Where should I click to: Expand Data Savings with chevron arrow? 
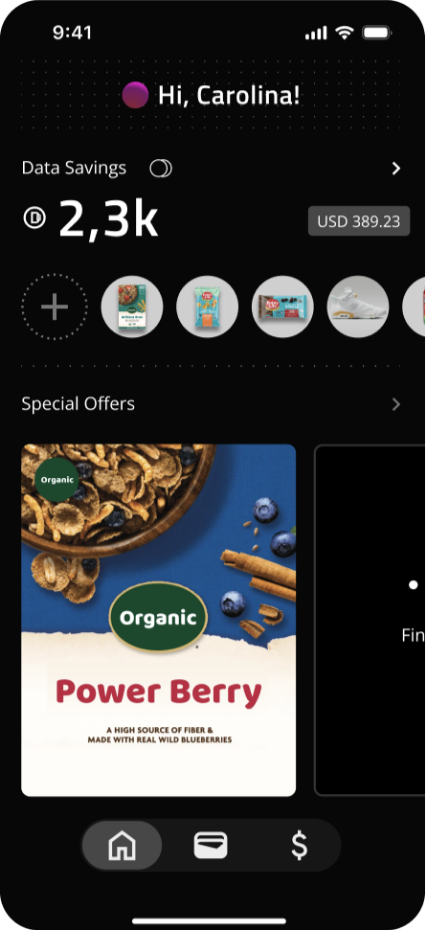coord(396,169)
